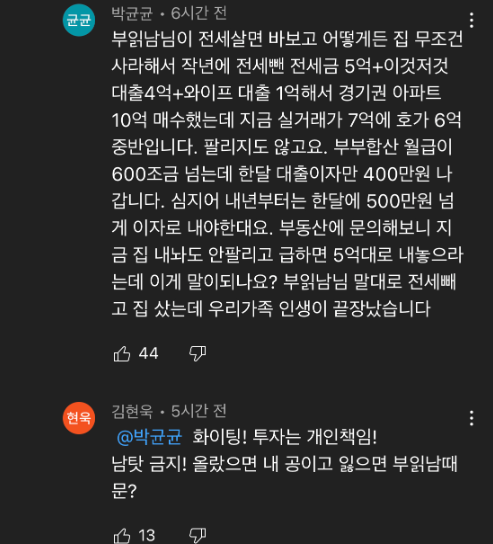
Task: Click the line starting 남탓 금지!
Action: click(284, 464)
